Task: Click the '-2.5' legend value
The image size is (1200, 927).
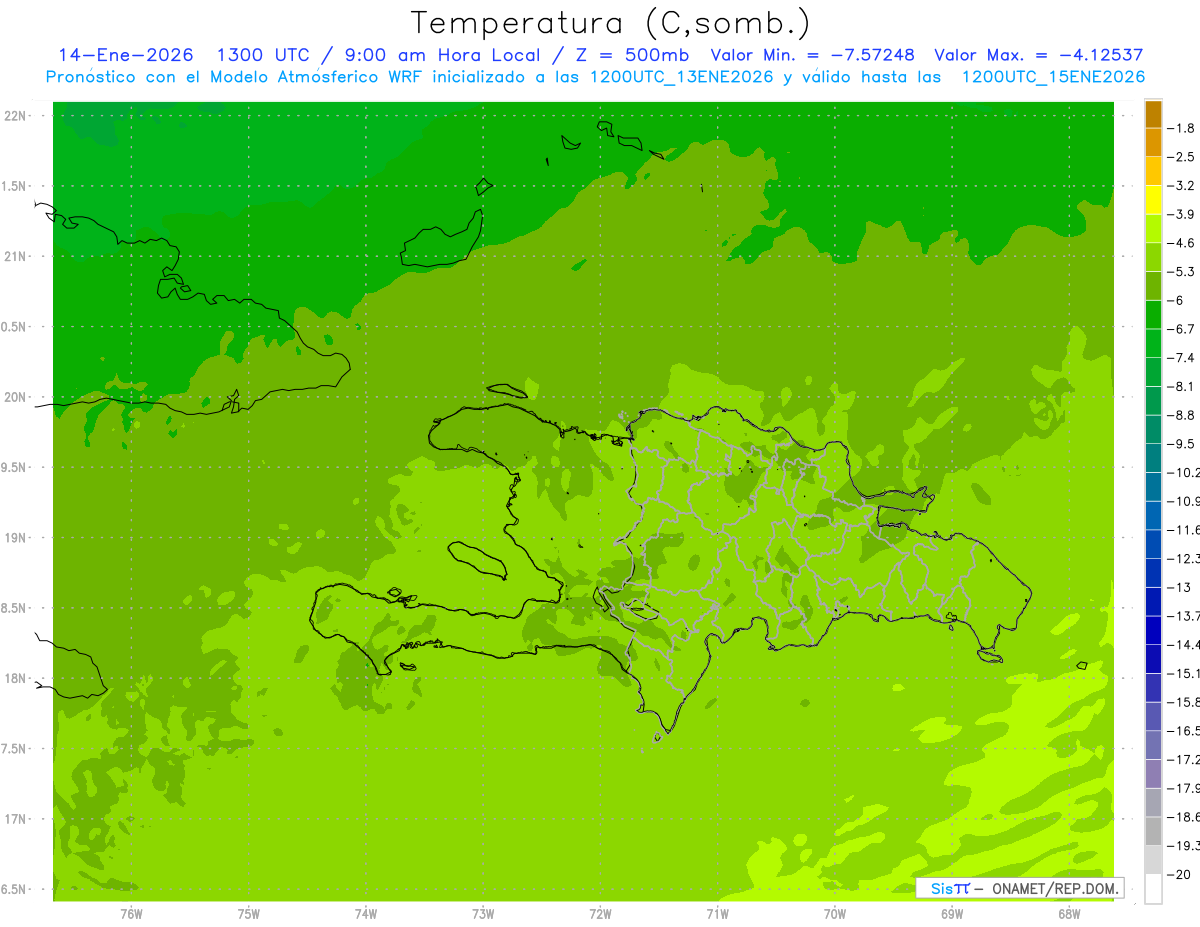Action: pyautogui.click(x=1181, y=157)
